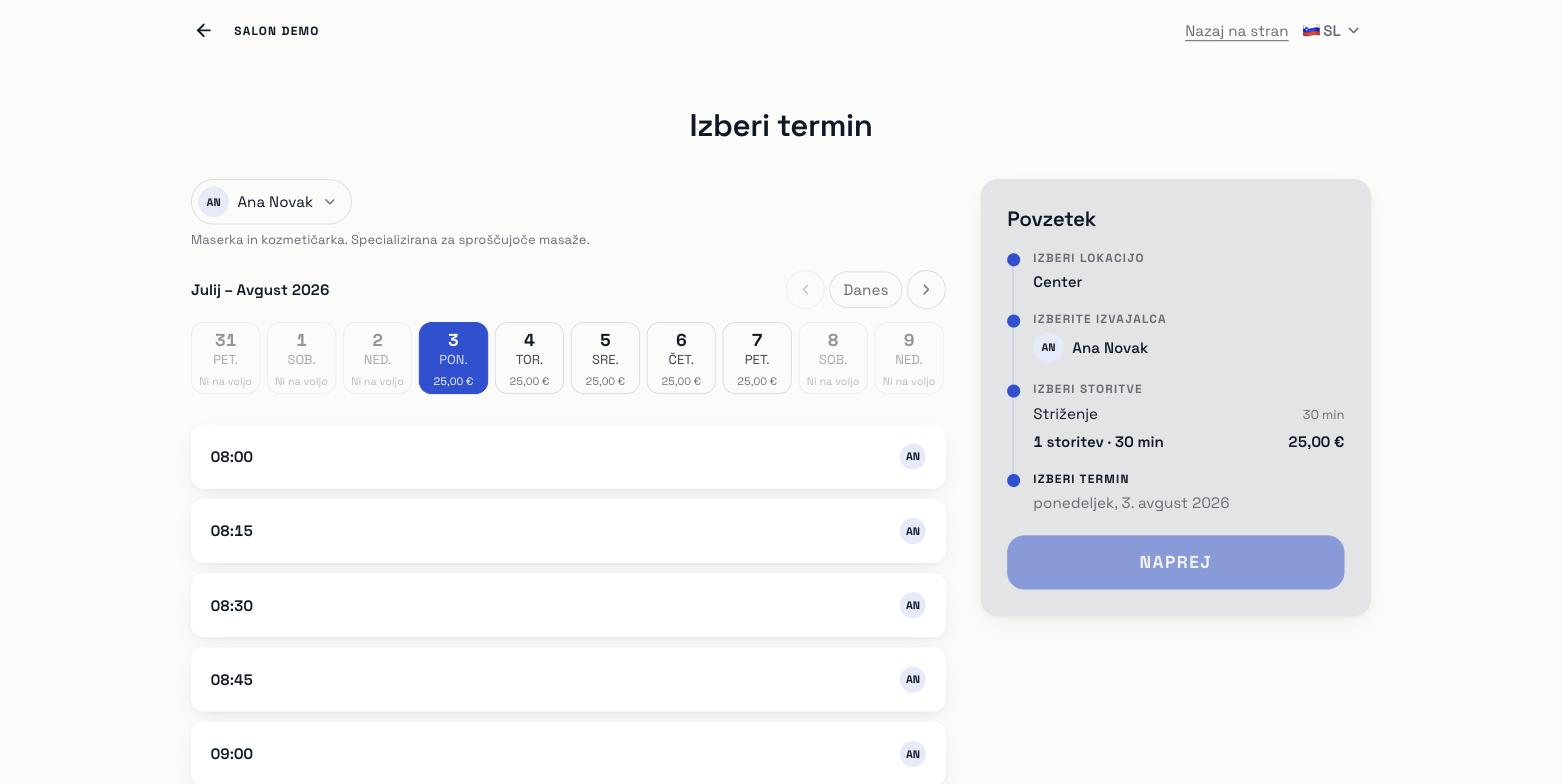This screenshot has width=1562, height=784.
Task: Click 'ponedeljek, 3. avgust 2026' text
Action: click(1131, 503)
